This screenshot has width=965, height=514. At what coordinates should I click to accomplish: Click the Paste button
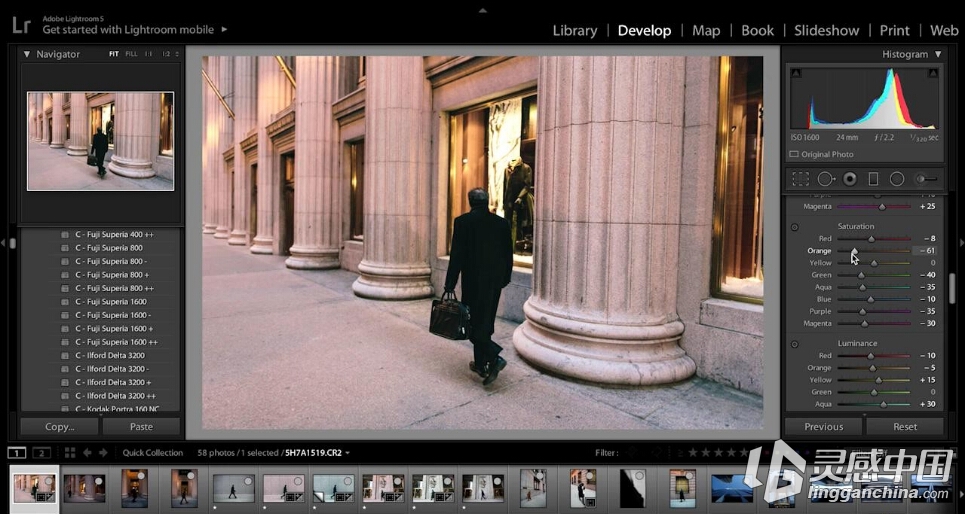click(x=142, y=427)
